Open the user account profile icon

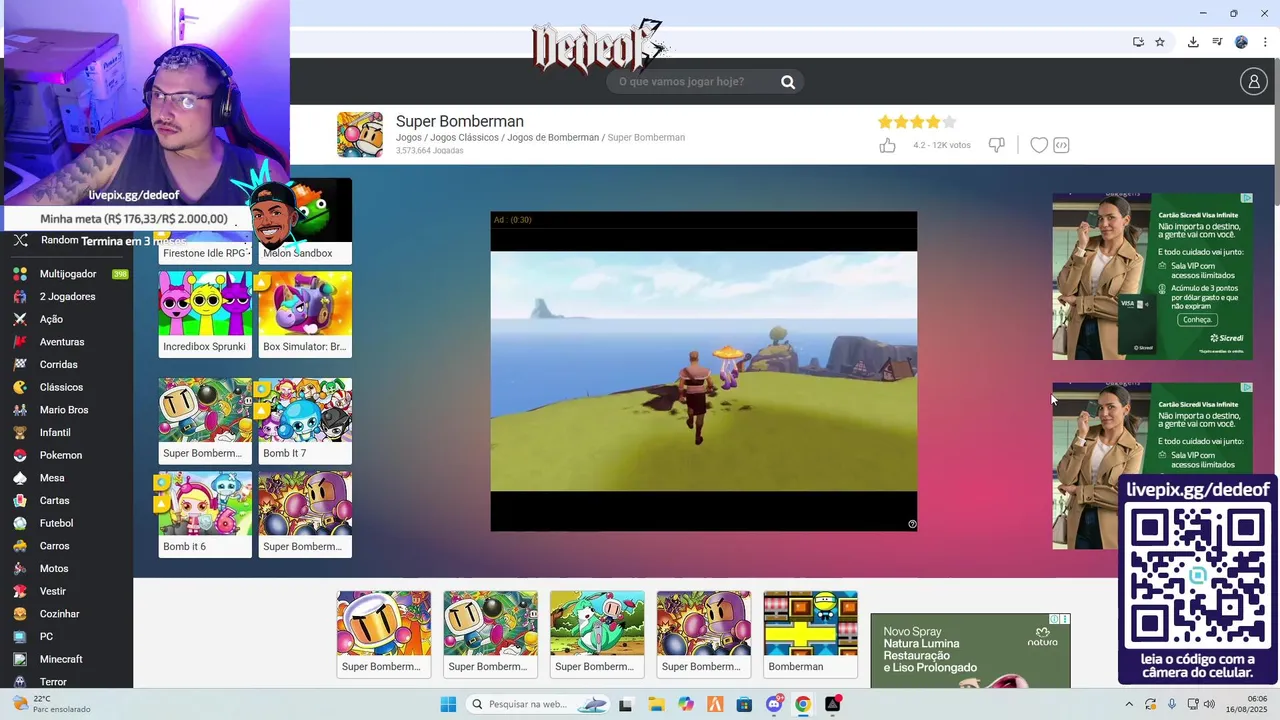1253,81
